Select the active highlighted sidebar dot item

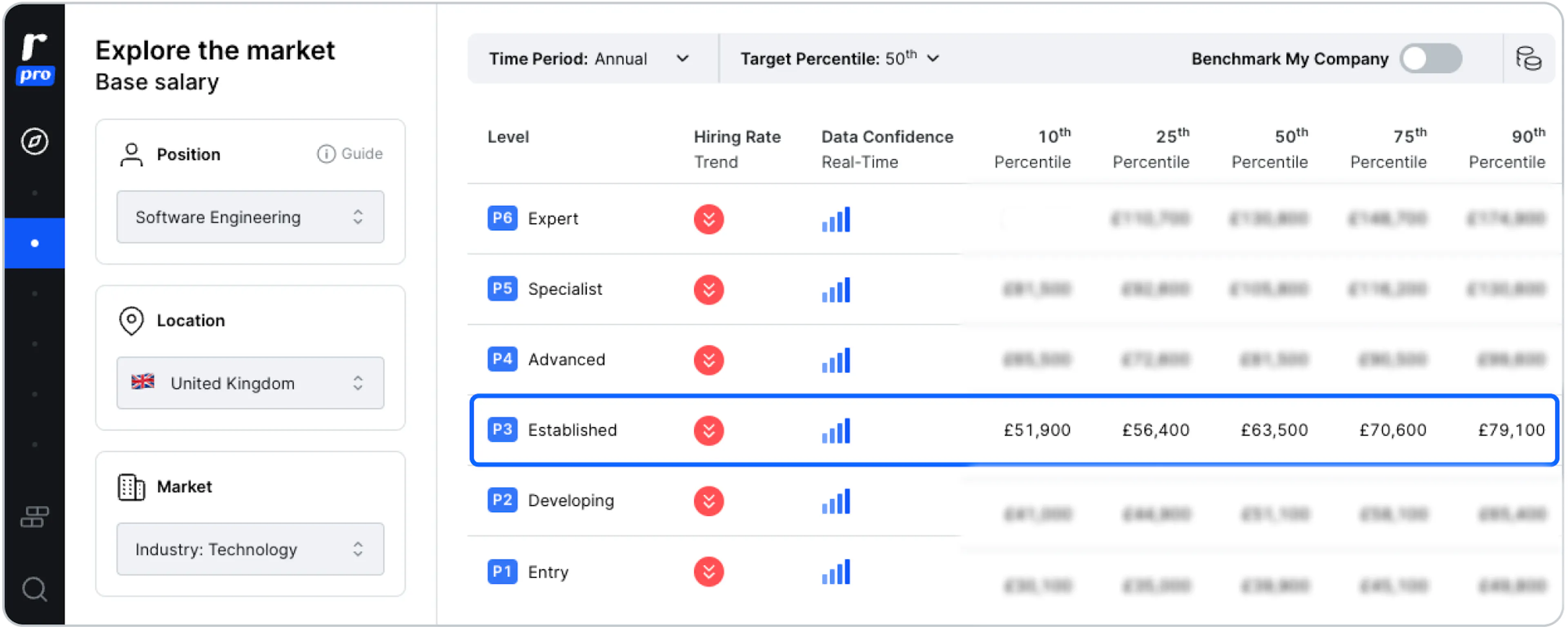[x=35, y=243]
